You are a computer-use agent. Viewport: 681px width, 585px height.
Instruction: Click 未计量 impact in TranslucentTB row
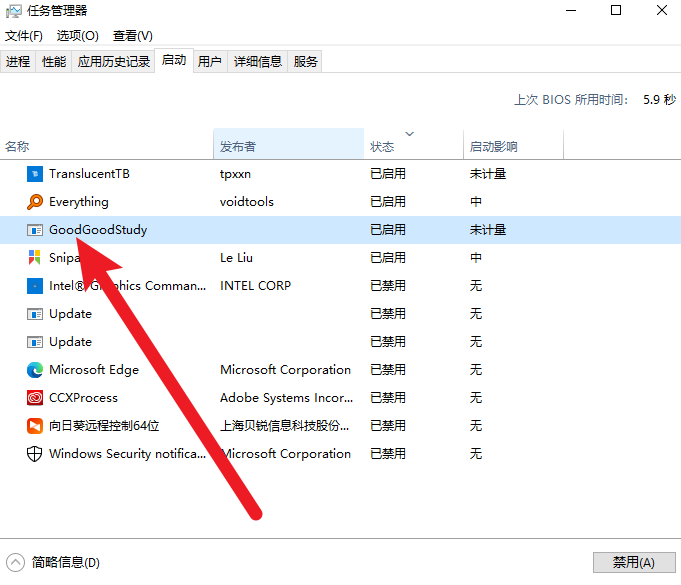tap(488, 174)
